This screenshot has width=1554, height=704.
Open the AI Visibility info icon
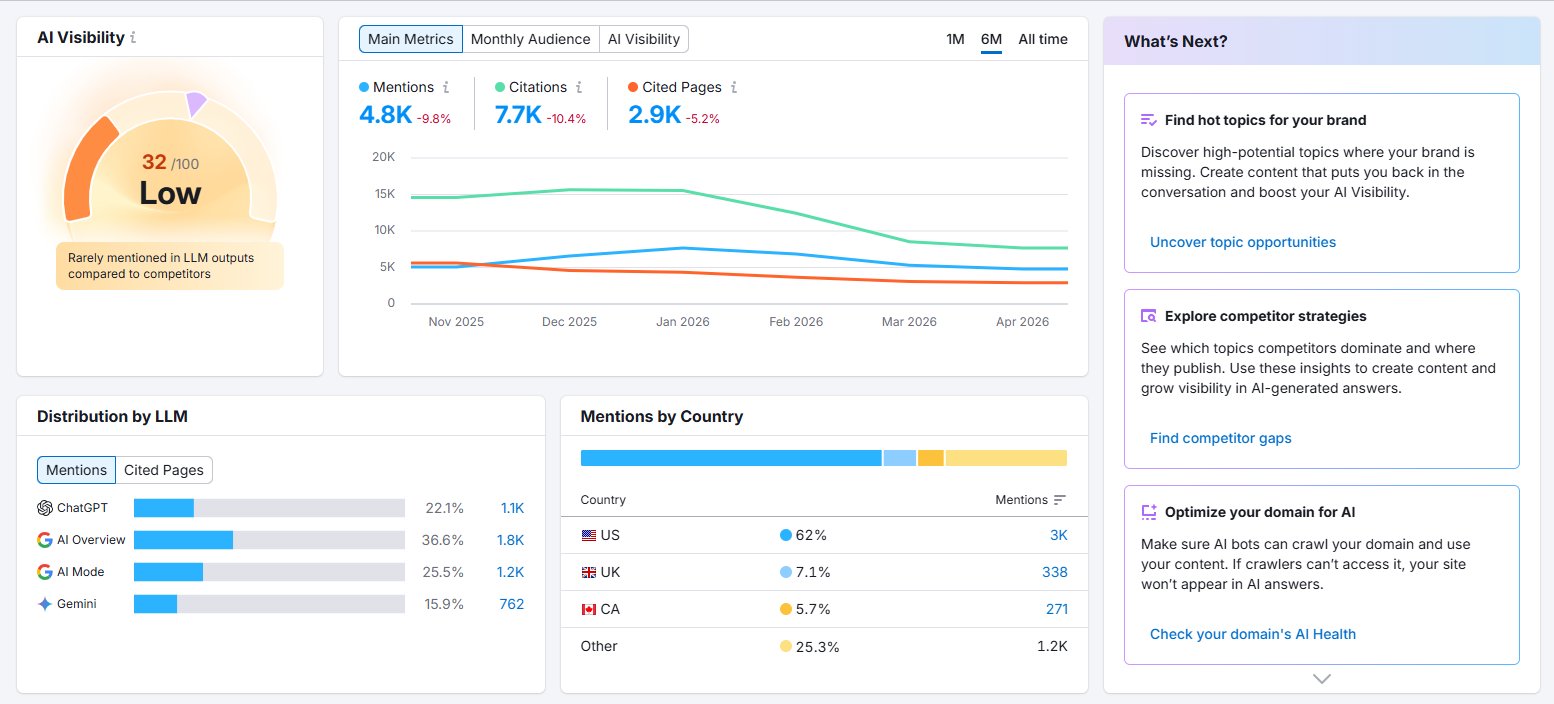[x=134, y=38]
